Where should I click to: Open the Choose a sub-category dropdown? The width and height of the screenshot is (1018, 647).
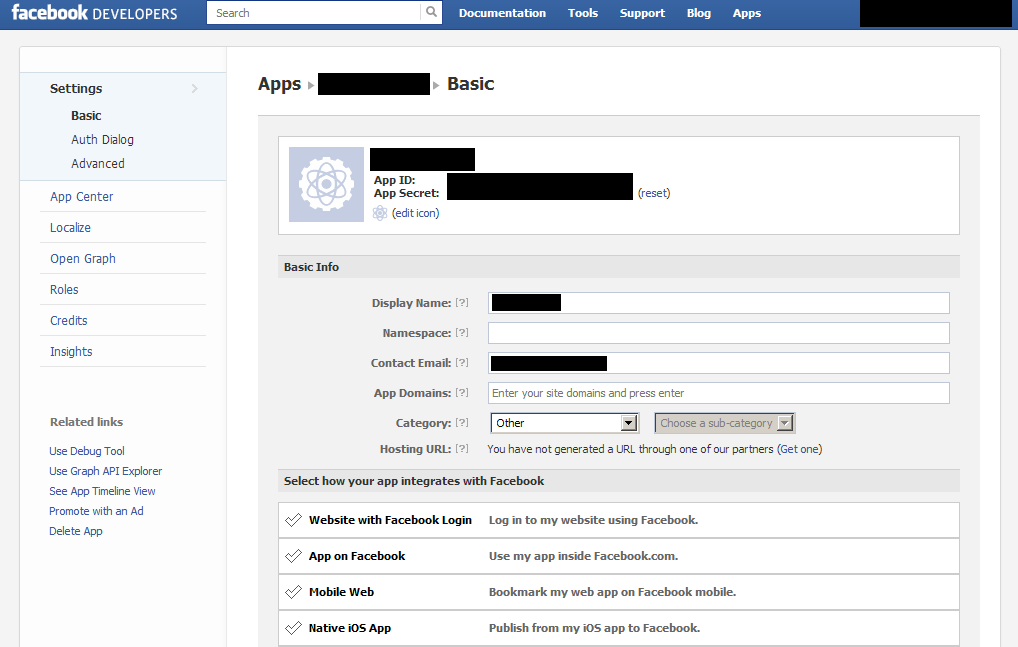point(725,423)
